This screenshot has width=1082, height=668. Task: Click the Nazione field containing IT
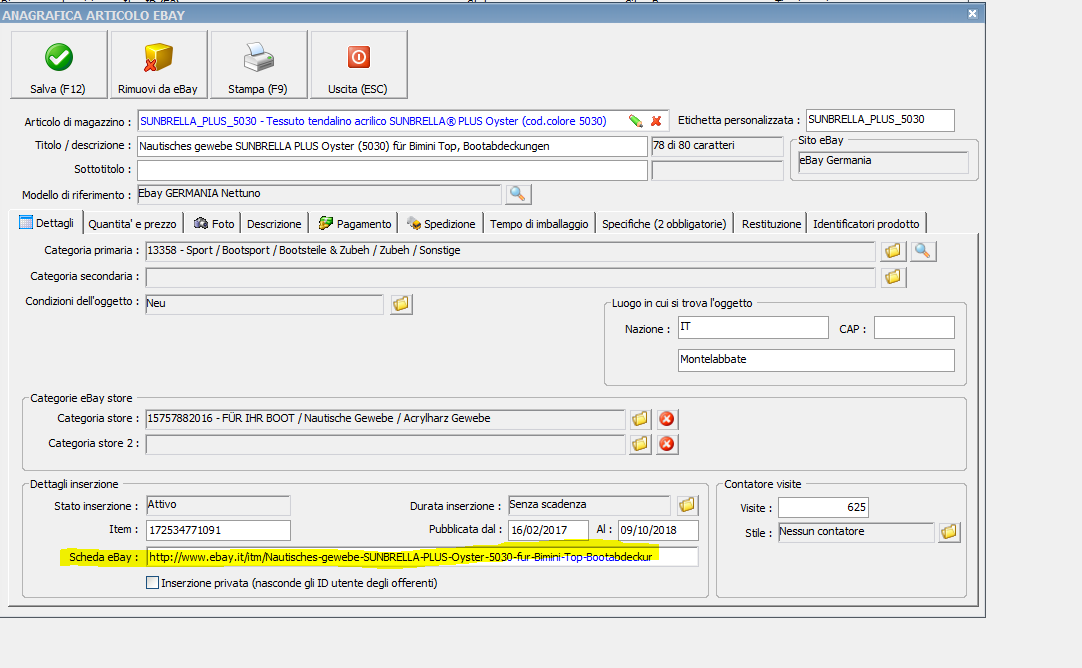coord(753,328)
